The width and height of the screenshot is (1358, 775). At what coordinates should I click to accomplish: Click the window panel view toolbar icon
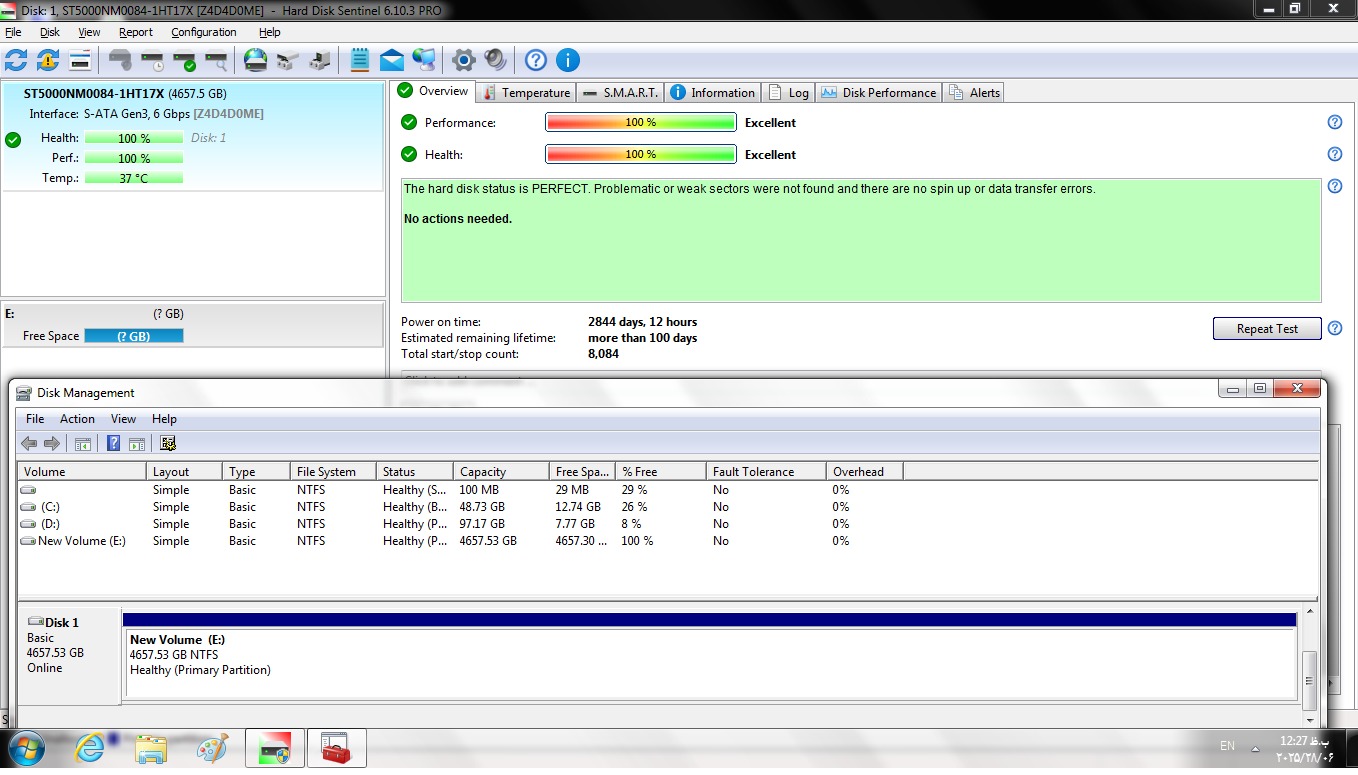pos(81,60)
